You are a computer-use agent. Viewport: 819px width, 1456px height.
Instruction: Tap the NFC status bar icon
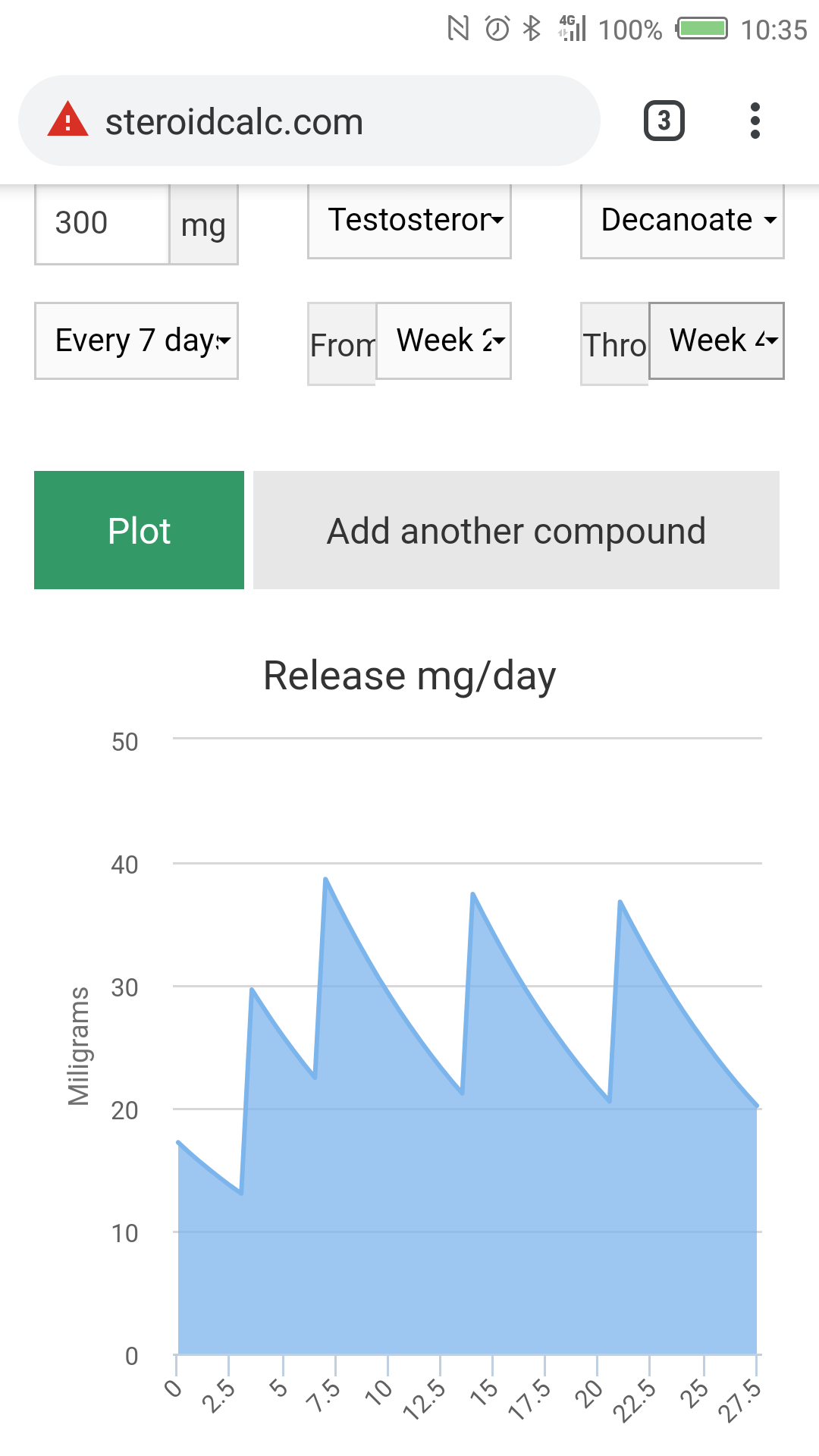tap(458, 30)
